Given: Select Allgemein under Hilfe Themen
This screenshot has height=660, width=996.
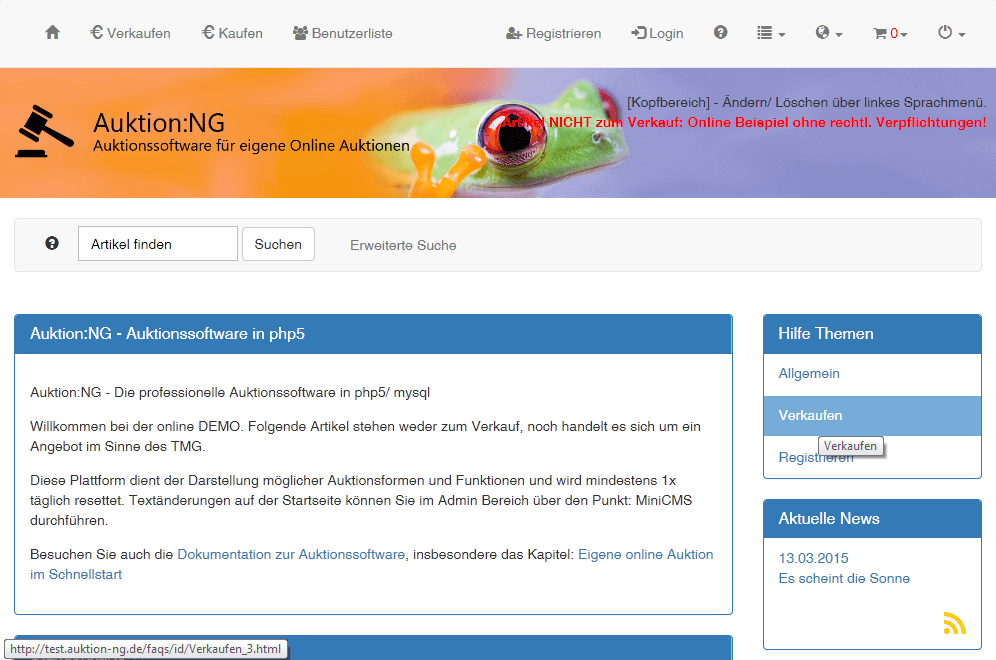Looking at the screenshot, I should pyautogui.click(x=809, y=373).
